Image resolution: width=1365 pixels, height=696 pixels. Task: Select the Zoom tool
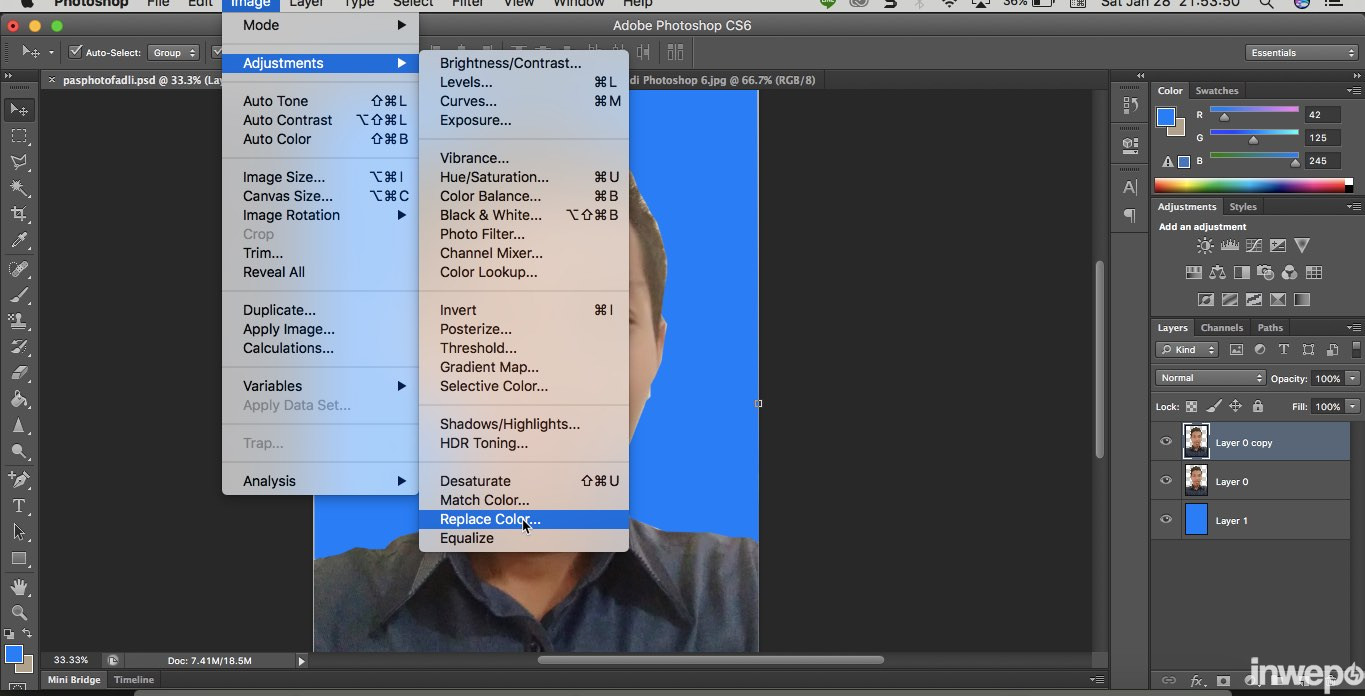tap(19, 613)
